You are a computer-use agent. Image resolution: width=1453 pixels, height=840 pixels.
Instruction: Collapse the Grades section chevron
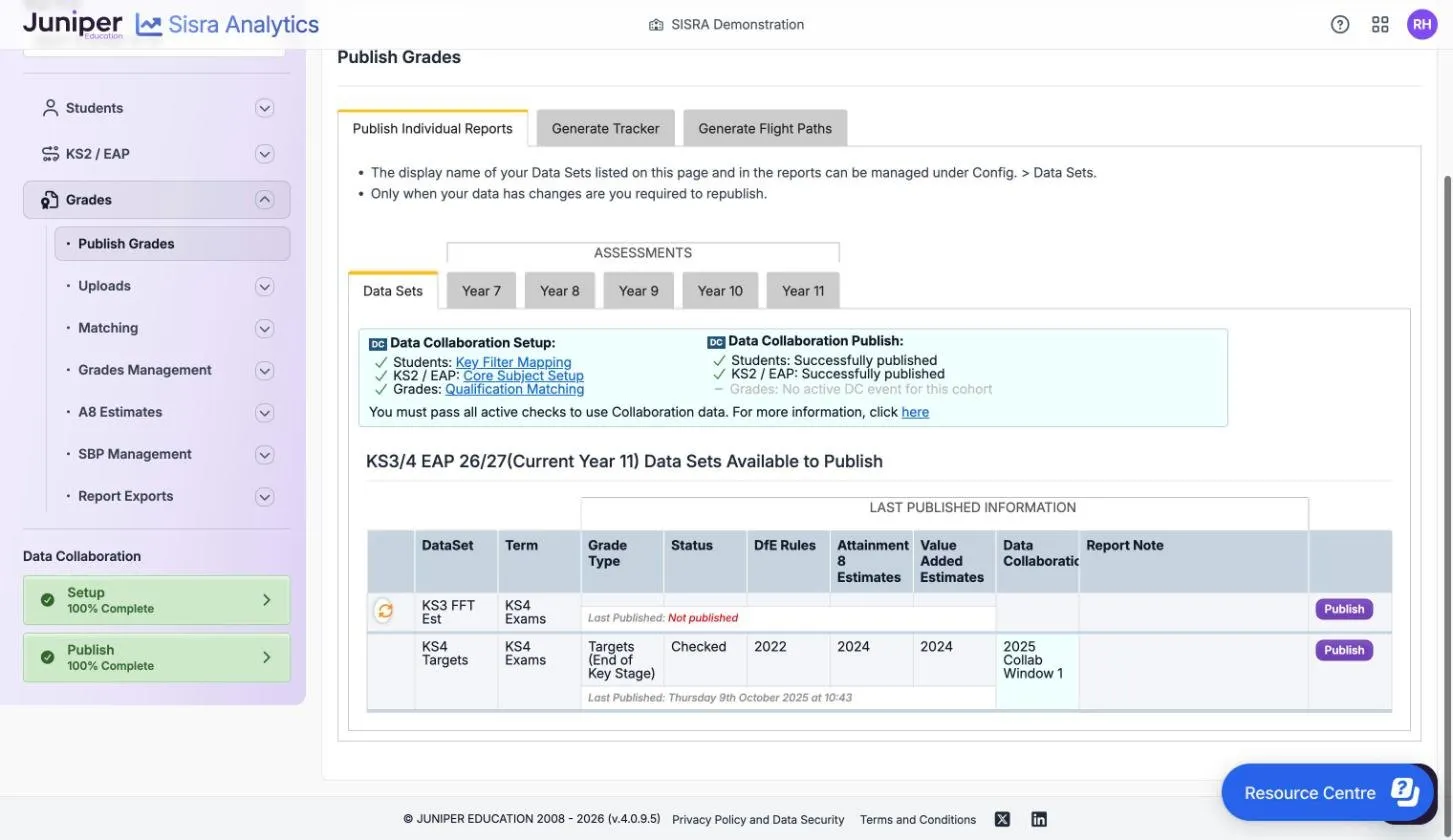tap(264, 200)
